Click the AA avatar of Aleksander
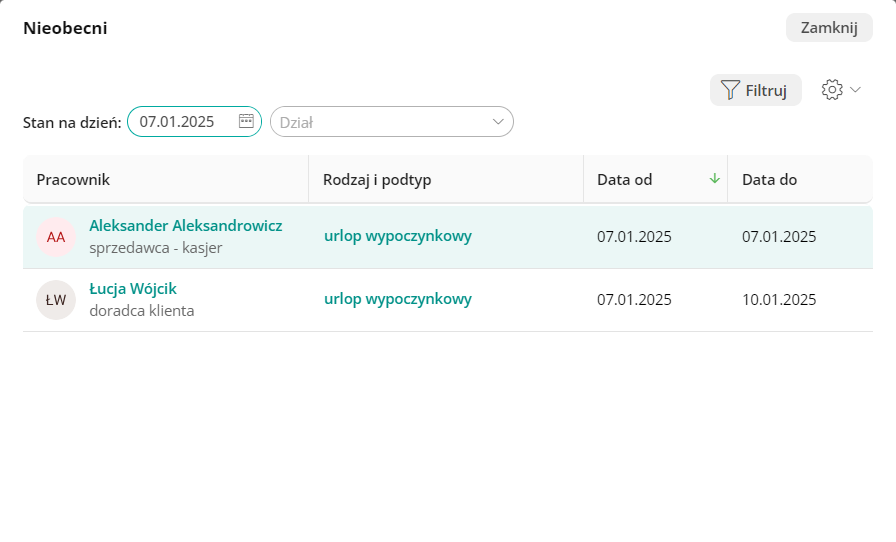The width and height of the screenshot is (896, 542). (x=56, y=237)
